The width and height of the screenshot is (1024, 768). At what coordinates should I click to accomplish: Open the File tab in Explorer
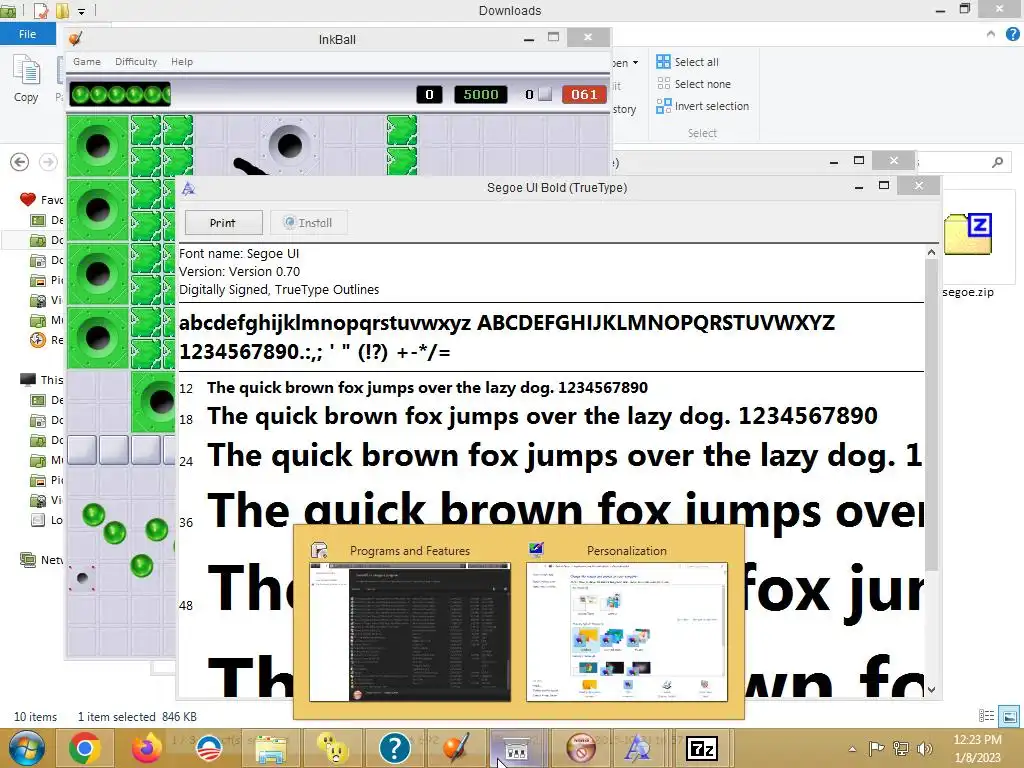[x=27, y=34]
